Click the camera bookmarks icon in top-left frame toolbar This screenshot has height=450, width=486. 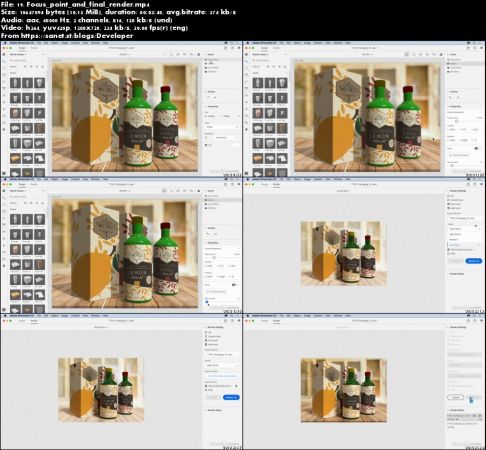(191, 54)
